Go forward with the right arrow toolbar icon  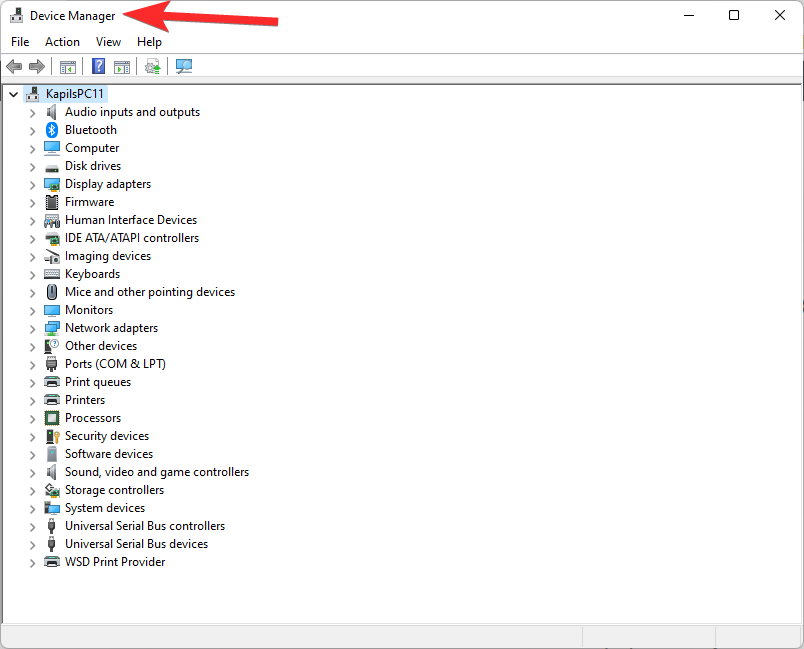[37, 66]
